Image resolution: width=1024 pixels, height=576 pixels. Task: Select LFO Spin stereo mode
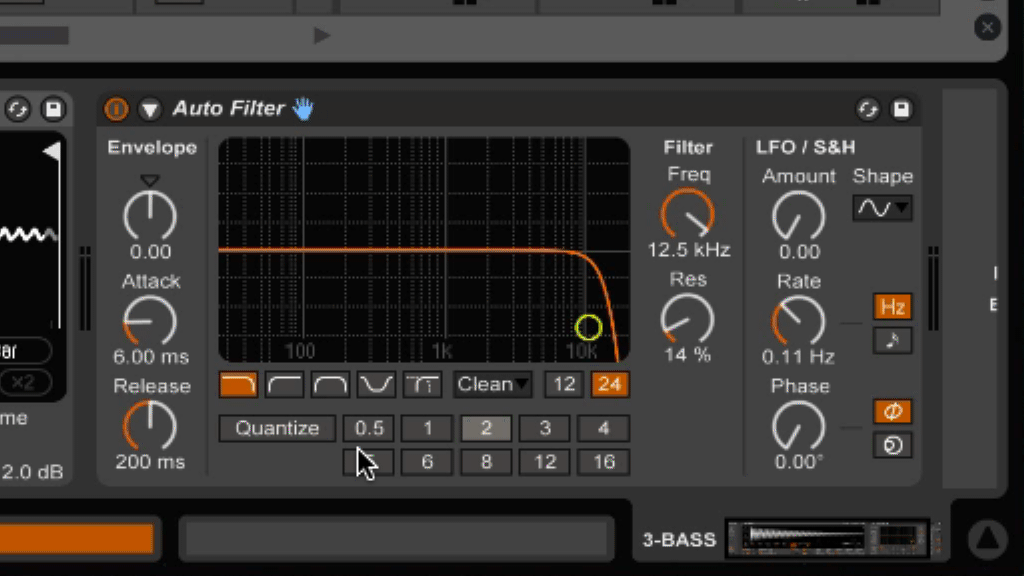pos(892,445)
